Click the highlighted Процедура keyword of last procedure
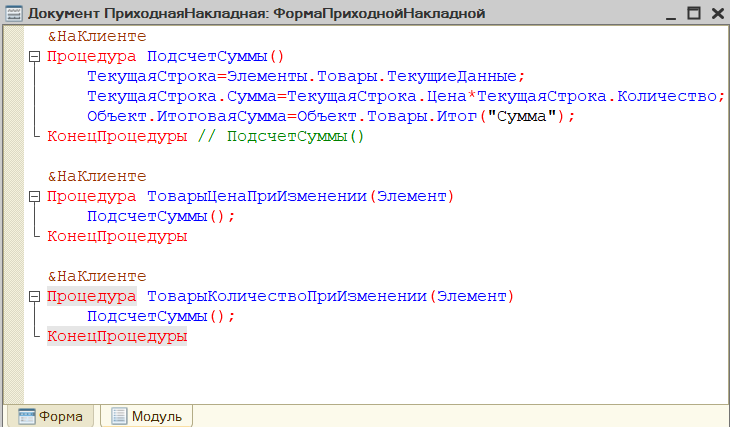 click(92, 297)
